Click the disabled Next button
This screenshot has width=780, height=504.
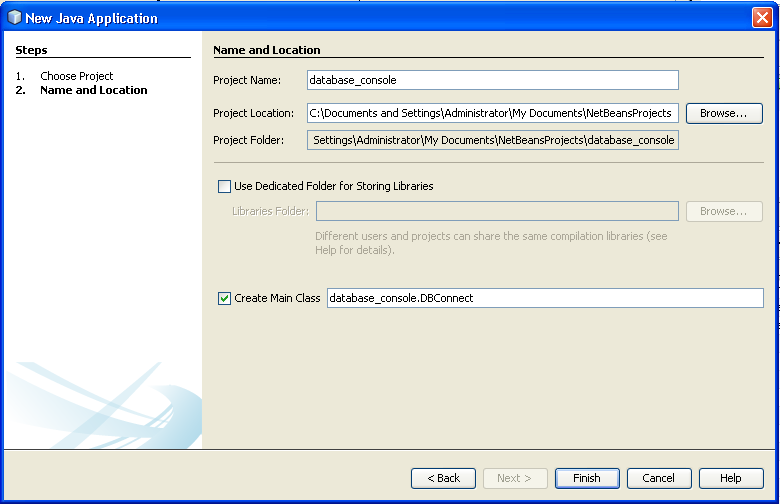pyautogui.click(x=515, y=478)
